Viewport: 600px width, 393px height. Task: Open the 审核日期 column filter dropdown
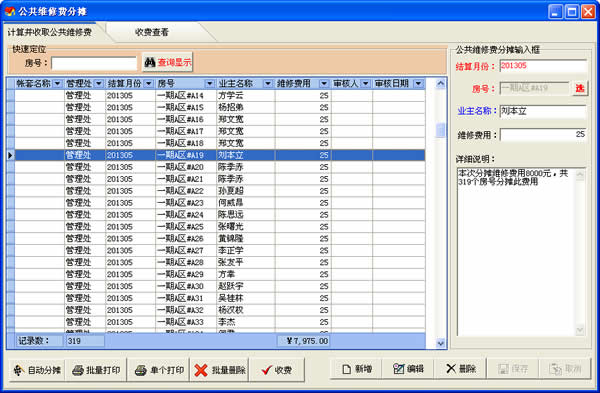point(418,83)
